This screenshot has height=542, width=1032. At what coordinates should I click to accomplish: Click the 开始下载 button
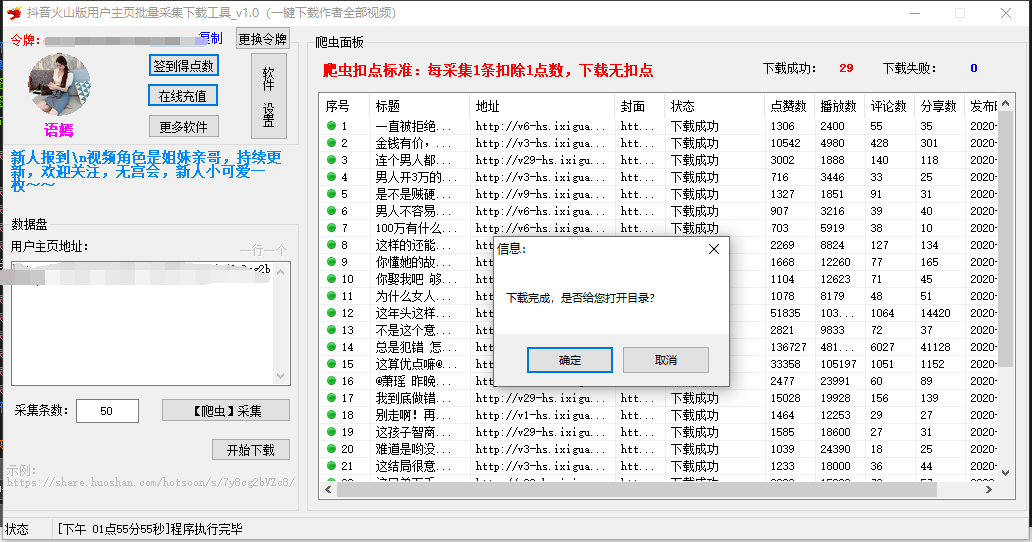[250, 450]
